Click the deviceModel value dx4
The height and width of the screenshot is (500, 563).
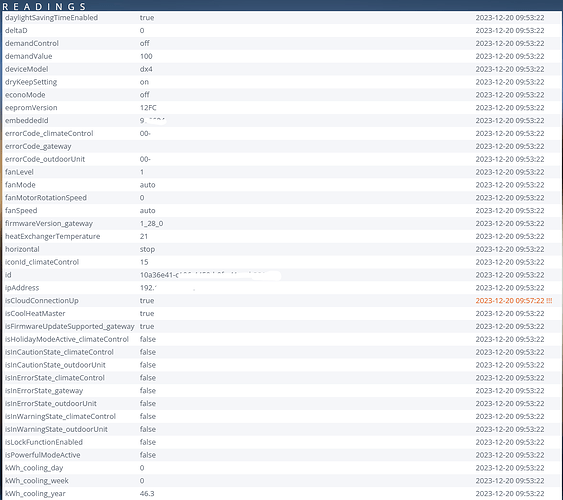coord(146,69)
